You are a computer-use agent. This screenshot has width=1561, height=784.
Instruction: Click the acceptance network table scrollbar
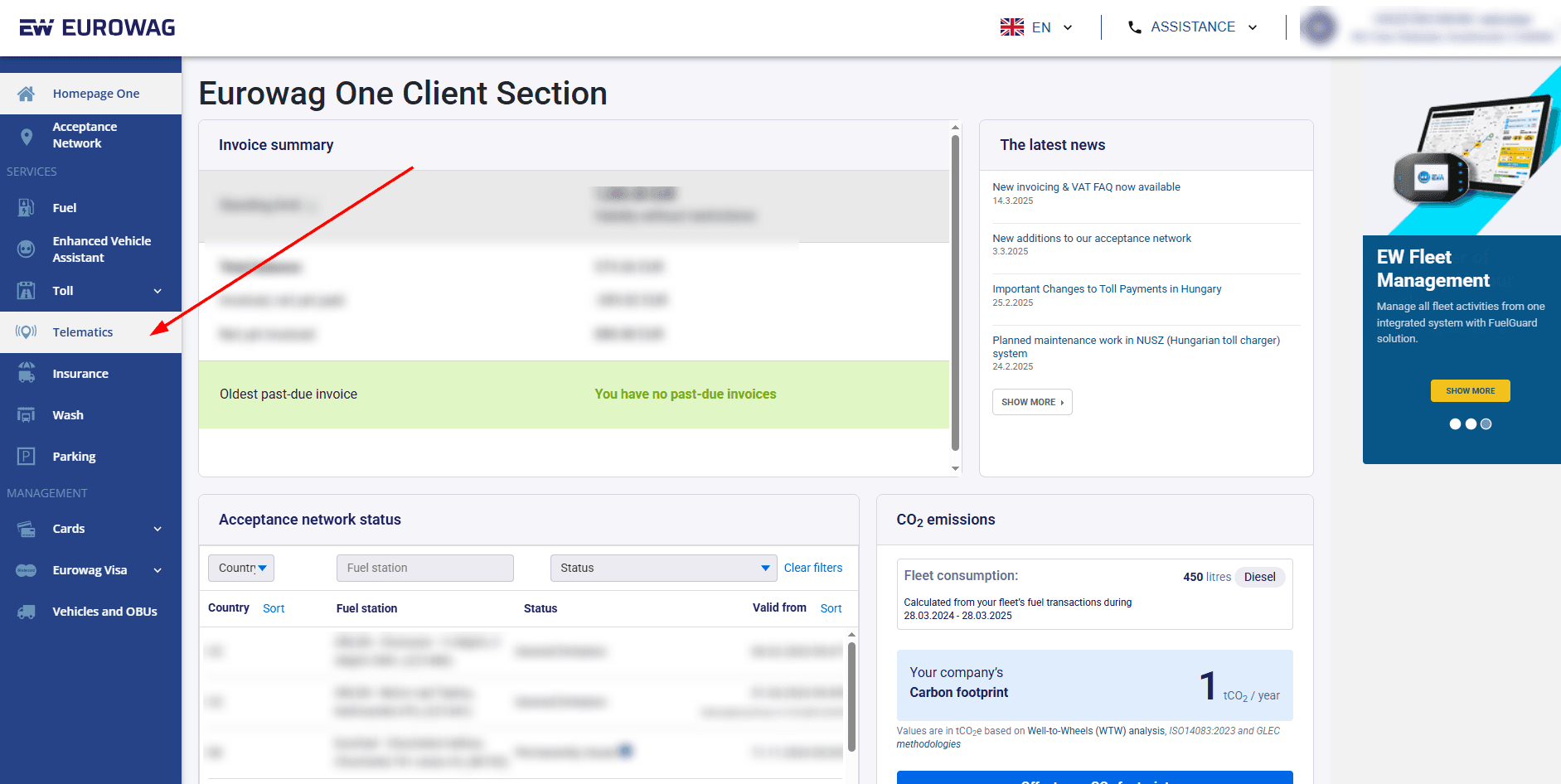(851, 696)
